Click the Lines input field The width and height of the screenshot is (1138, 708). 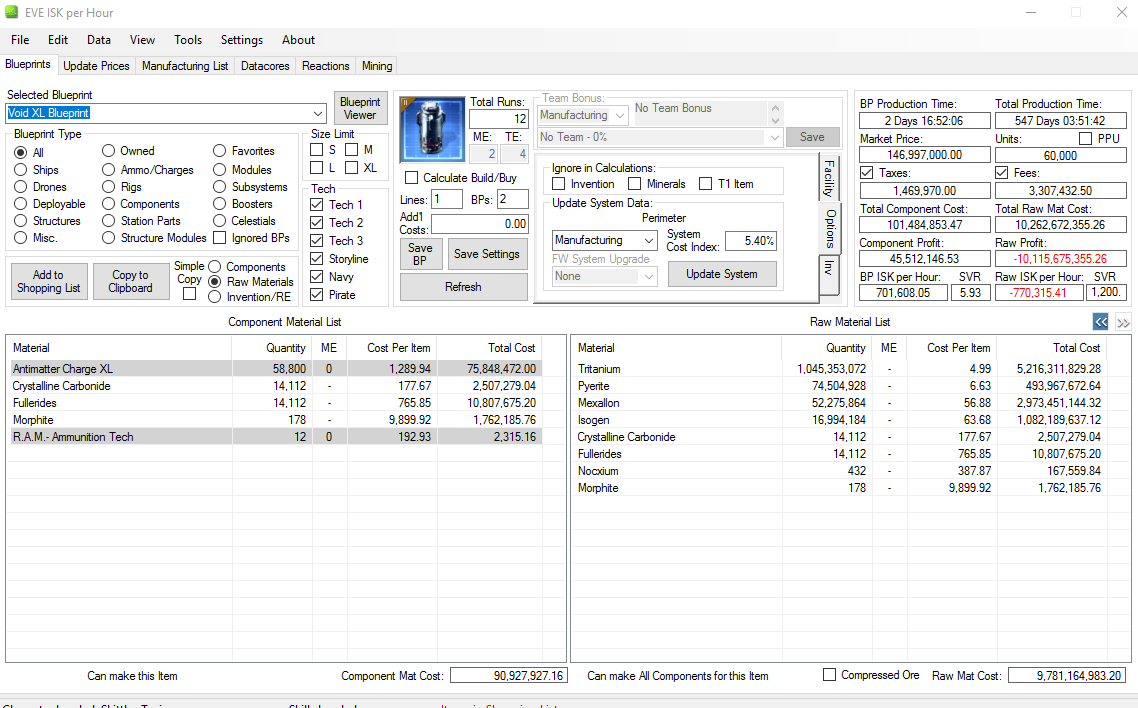(x=447, y=199)
